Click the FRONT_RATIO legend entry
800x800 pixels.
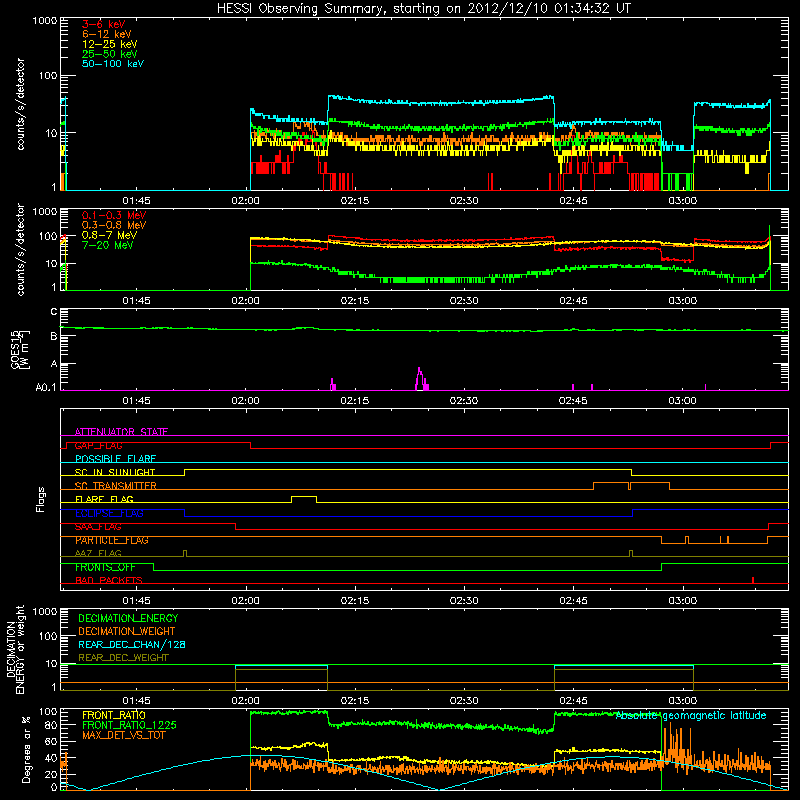click(114, 715)
